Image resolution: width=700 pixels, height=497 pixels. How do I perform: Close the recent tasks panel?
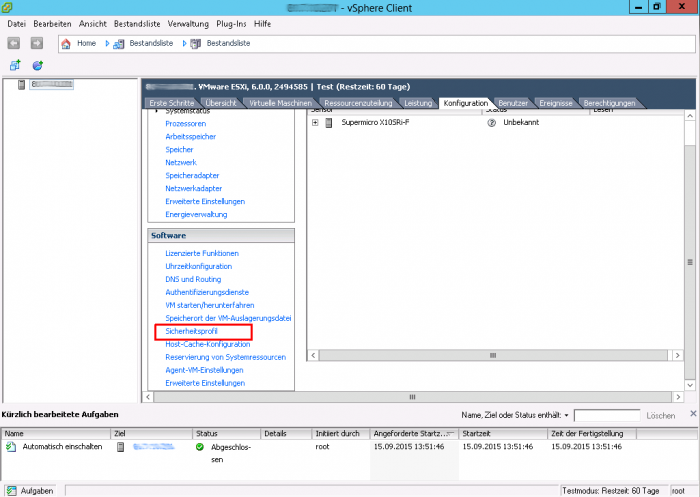pos(693,413)
